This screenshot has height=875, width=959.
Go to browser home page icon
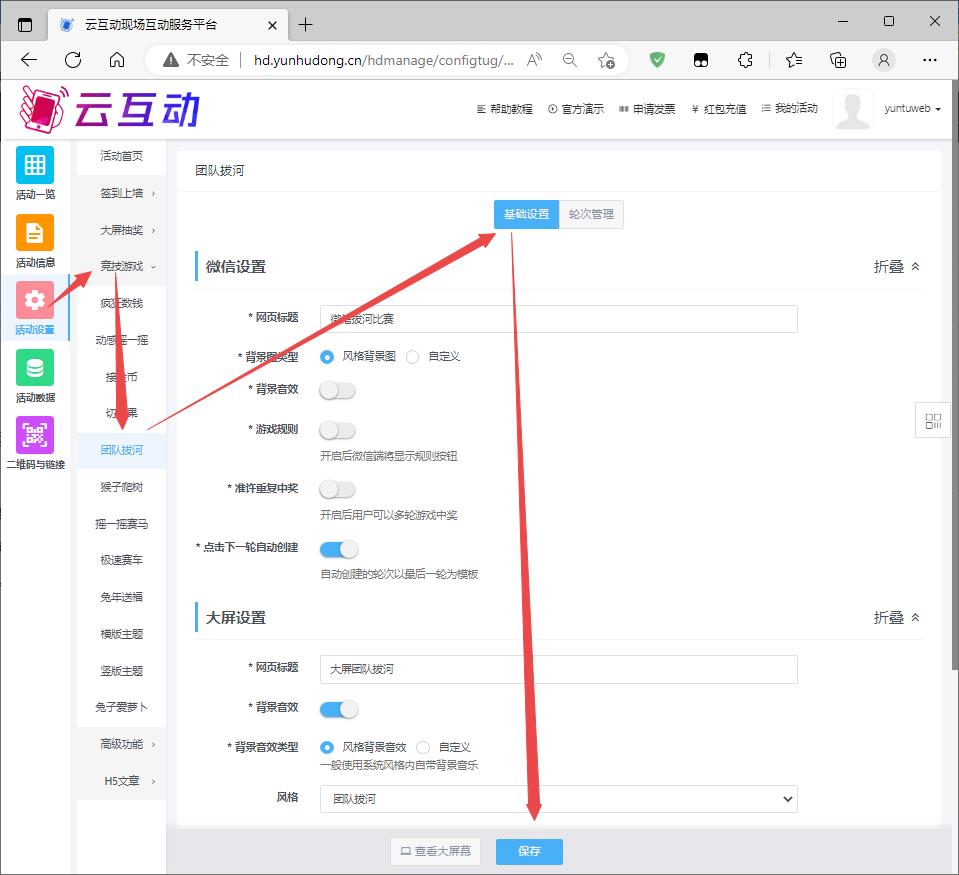coord(117,60)
